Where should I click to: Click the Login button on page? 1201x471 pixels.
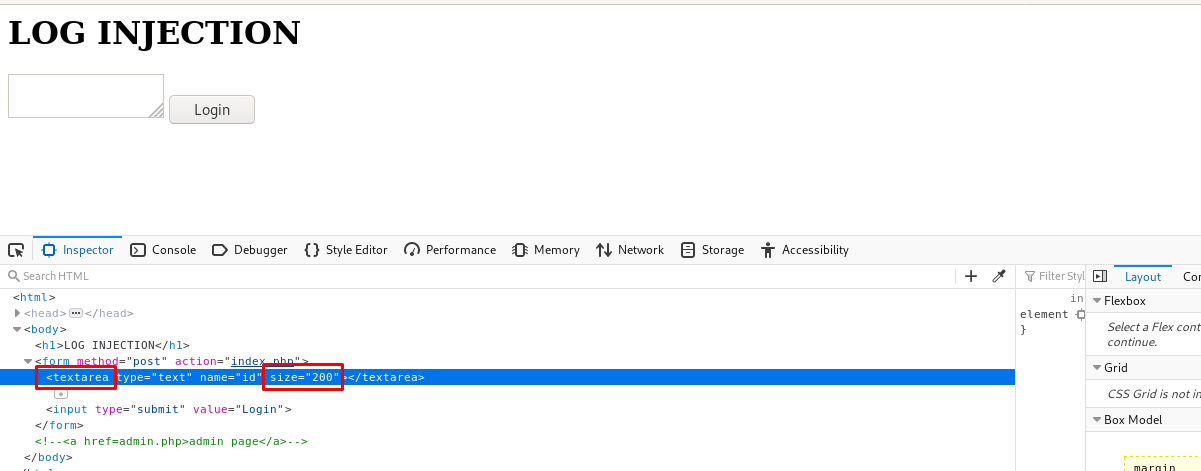212,110
